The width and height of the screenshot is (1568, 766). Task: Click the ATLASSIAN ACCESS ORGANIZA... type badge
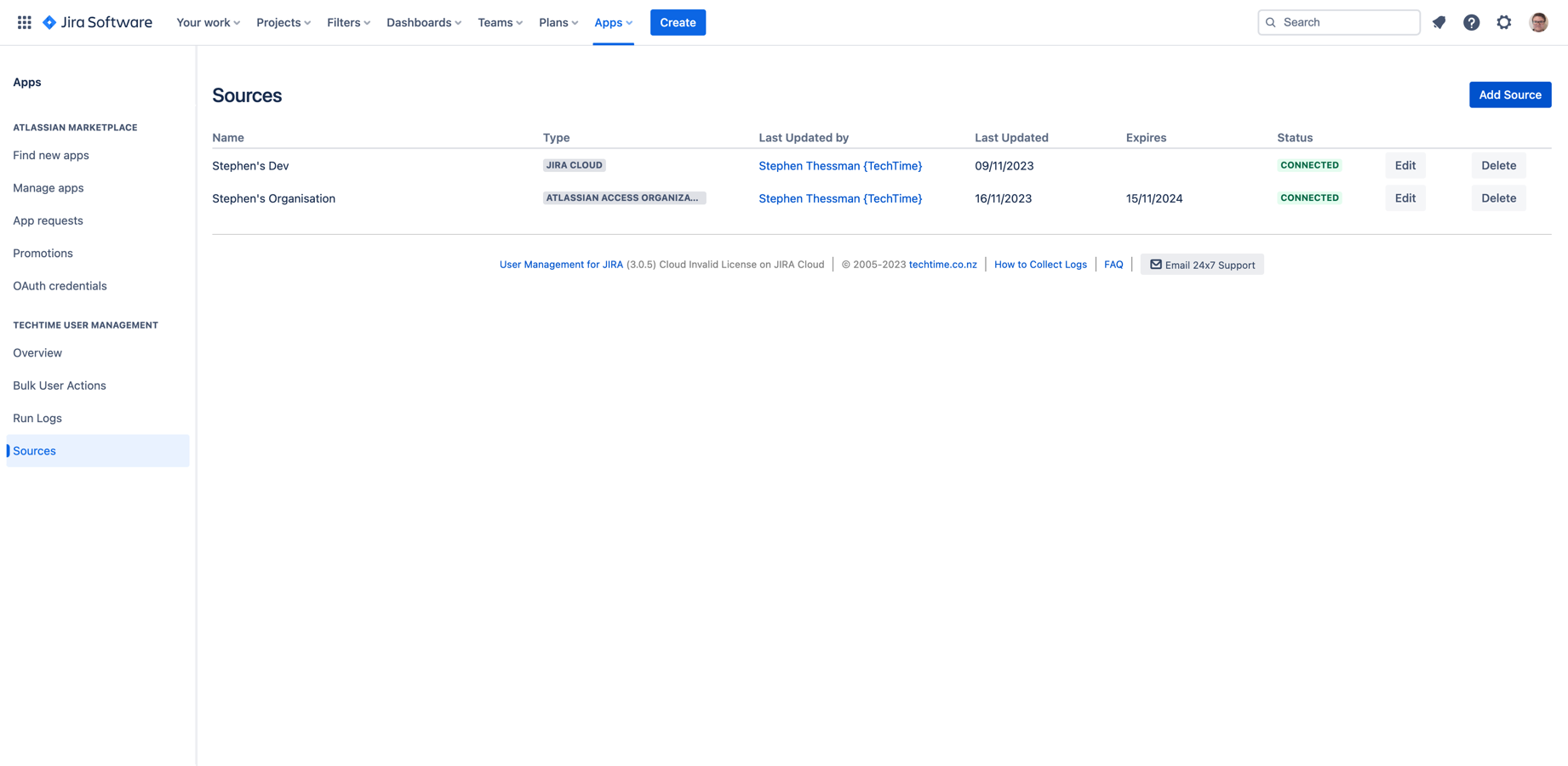click(x=624, y=197)
